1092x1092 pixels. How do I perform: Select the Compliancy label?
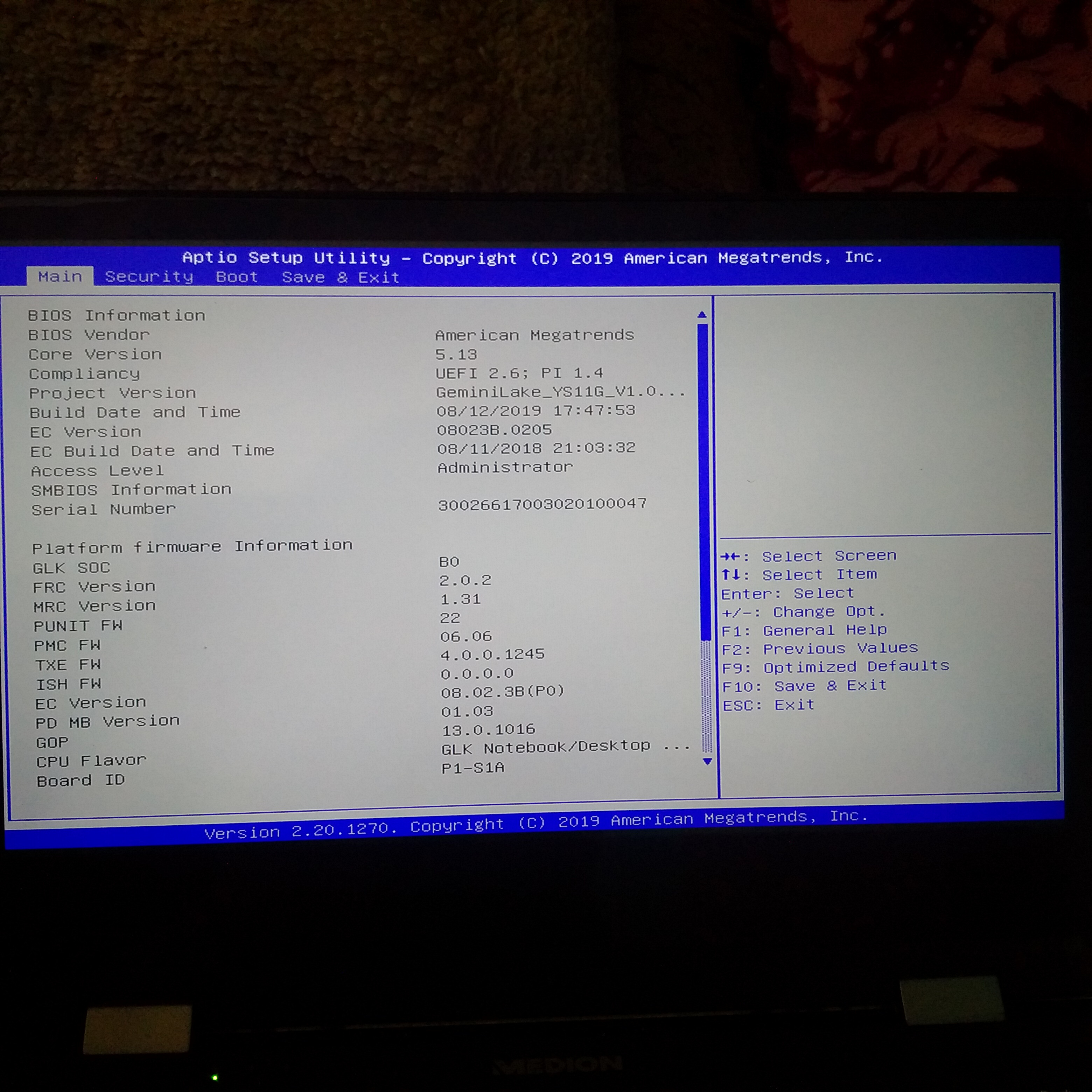point(84,373)
